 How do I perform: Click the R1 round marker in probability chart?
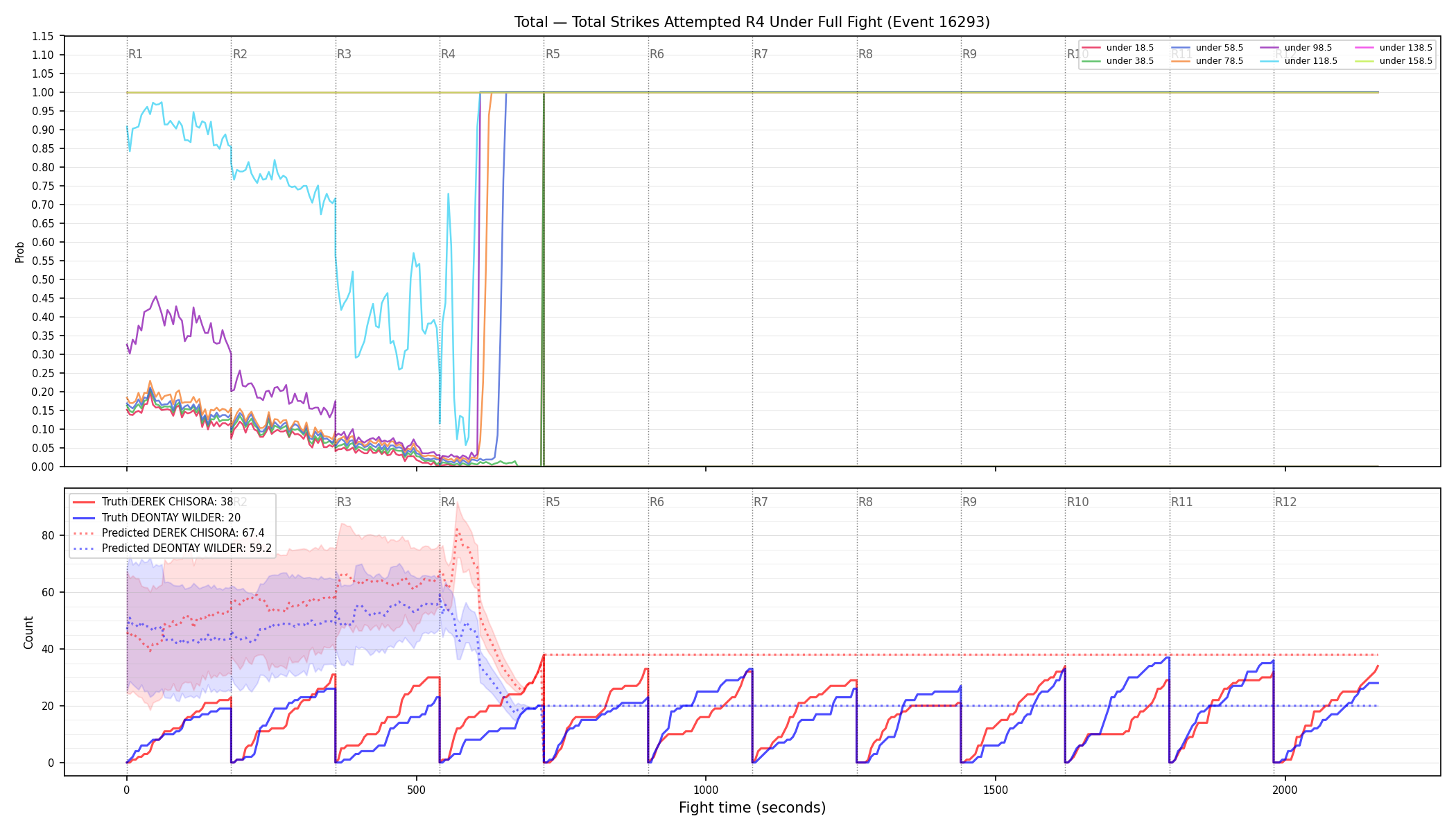point(136,54)
